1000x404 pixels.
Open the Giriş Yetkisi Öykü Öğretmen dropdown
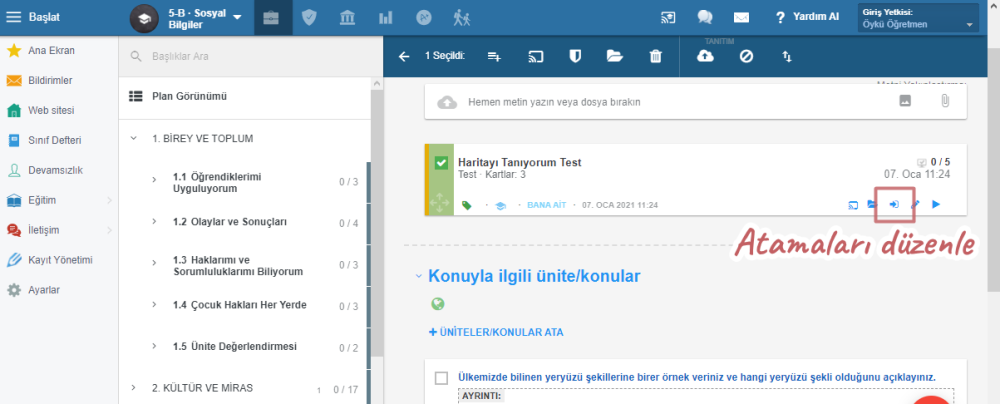coord(918,18)
